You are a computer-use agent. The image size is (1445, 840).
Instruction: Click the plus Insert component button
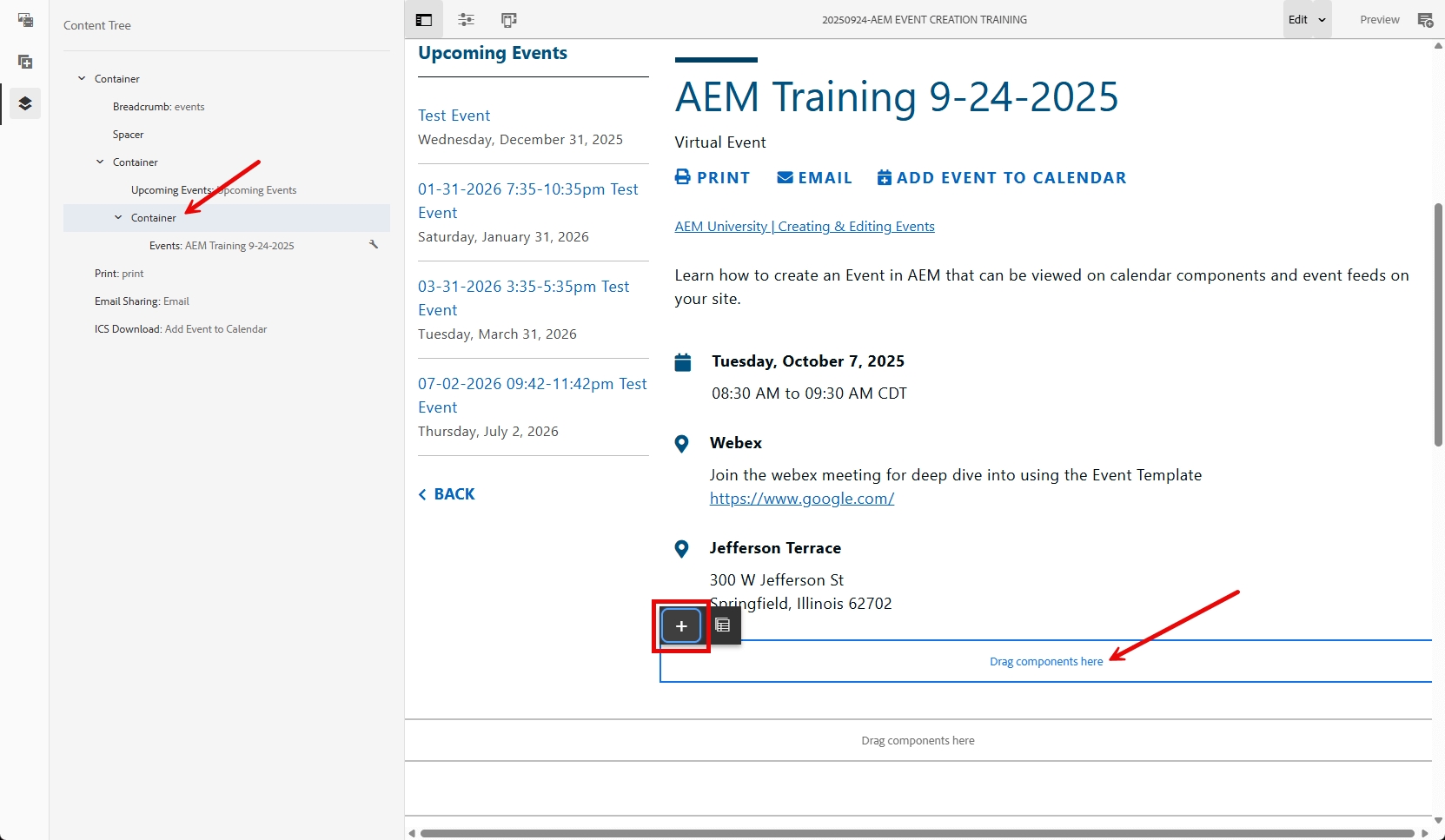point(681,625)
